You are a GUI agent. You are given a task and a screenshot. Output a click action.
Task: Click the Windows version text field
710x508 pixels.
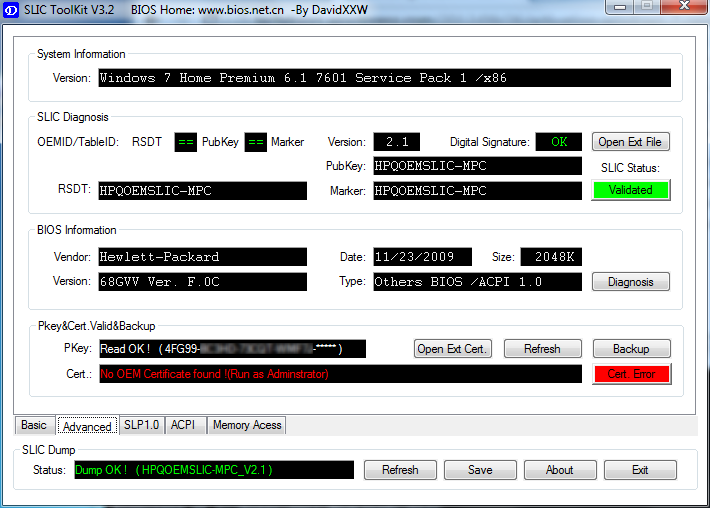[384, 78]
